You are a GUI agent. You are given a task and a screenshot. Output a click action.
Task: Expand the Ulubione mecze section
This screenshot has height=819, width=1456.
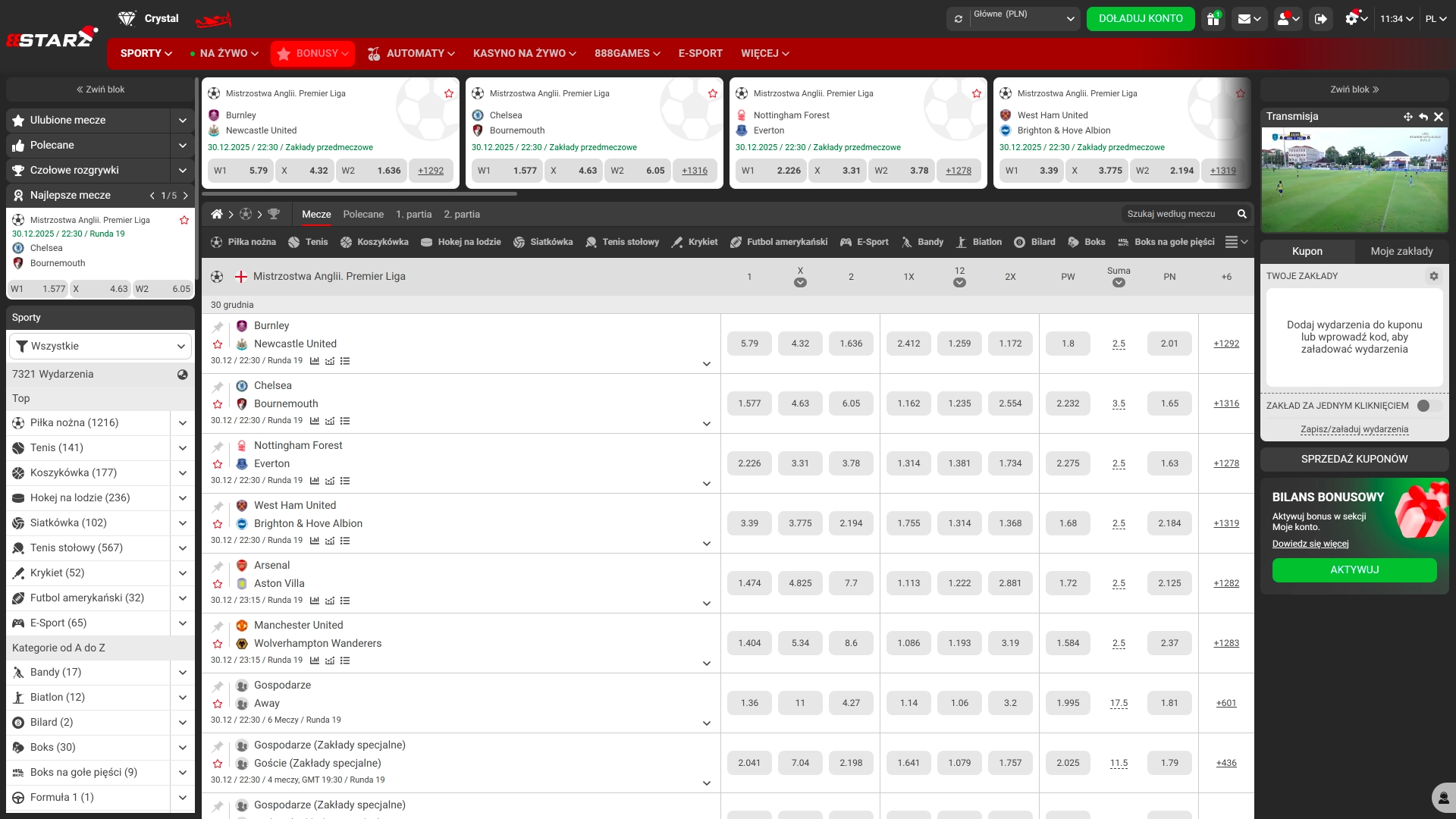coord(182,120)
